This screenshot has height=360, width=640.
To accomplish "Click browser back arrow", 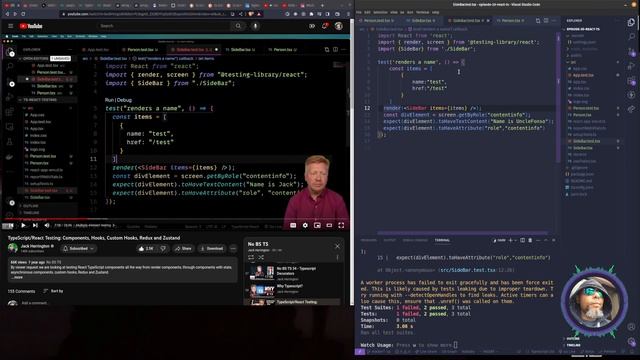I will 7,14.
